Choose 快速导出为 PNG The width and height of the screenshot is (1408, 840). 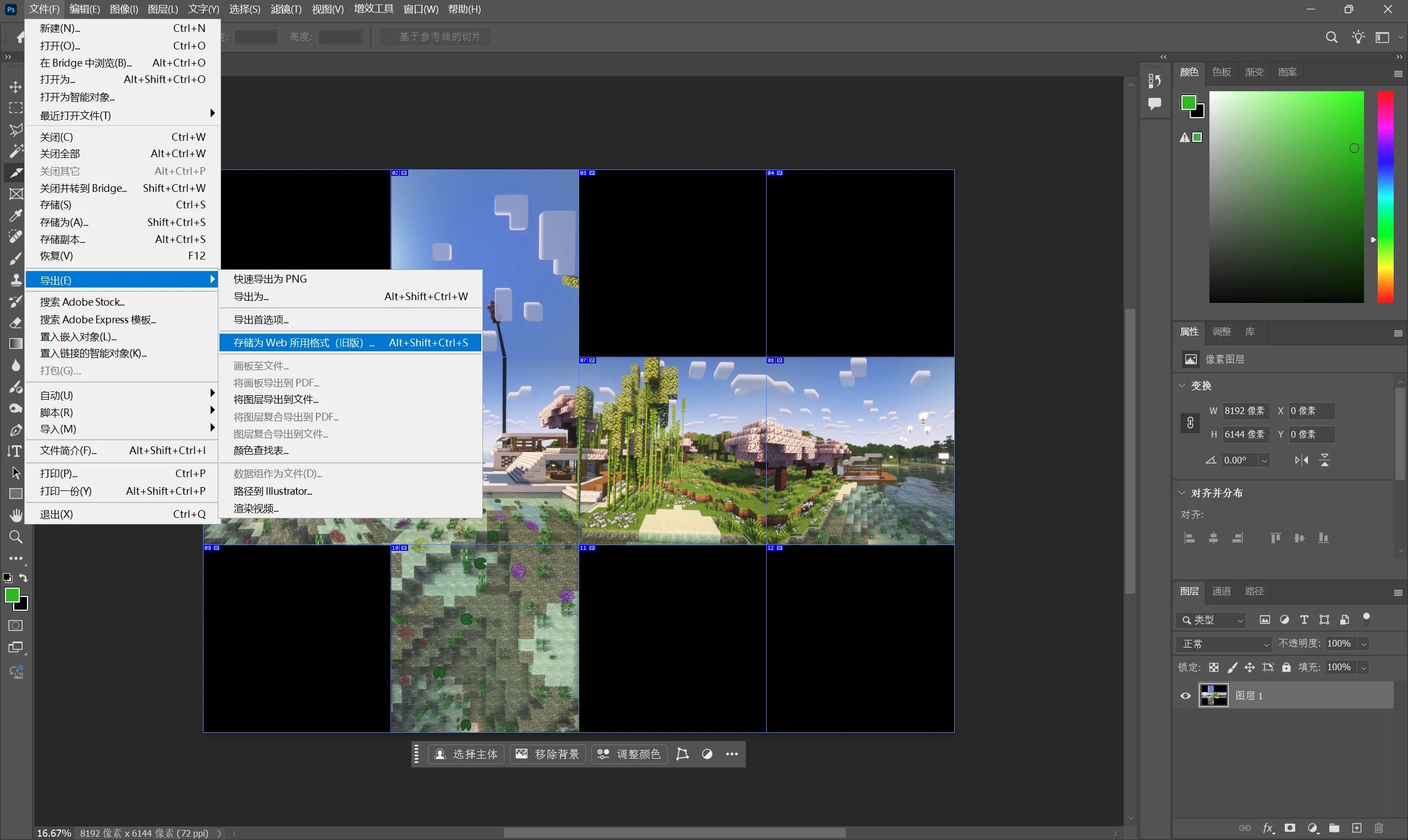click(x=350, y=279)
